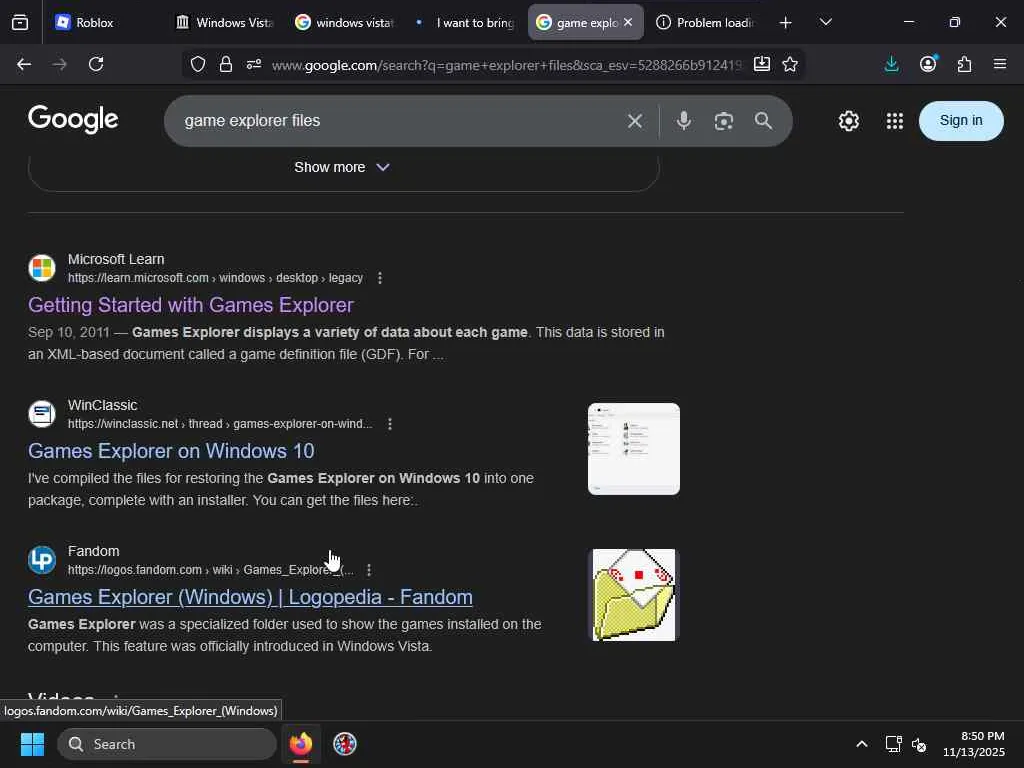Screen dimensions: 1024x768
Task: Clear the Google search box text
Action: coord(635,121)
